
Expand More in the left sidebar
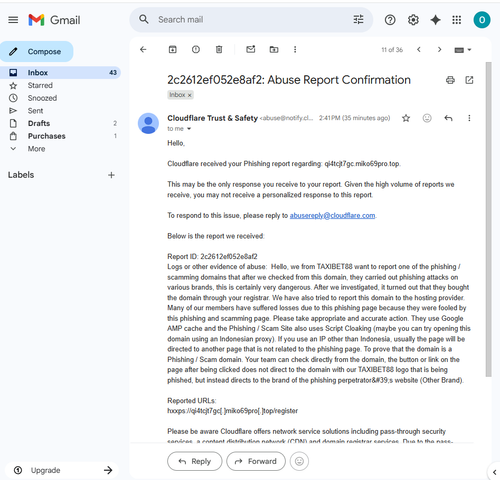pyautogui.click(x=36, y=149)
